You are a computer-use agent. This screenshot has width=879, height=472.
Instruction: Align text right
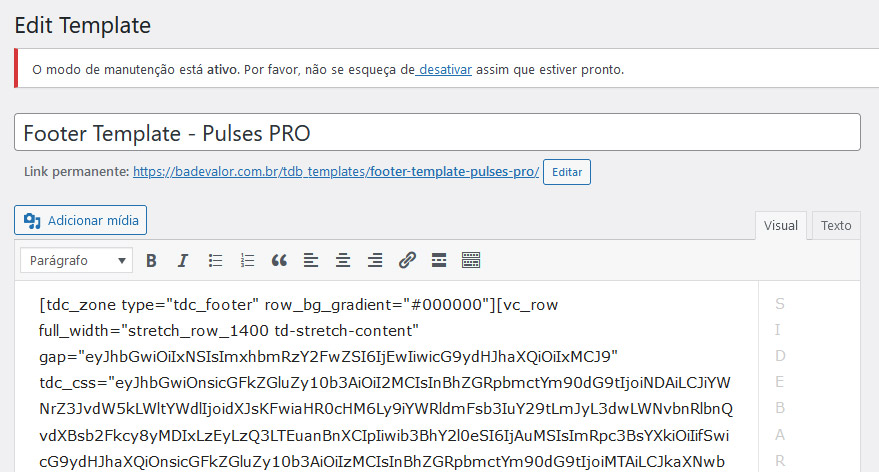click(375, 261)
